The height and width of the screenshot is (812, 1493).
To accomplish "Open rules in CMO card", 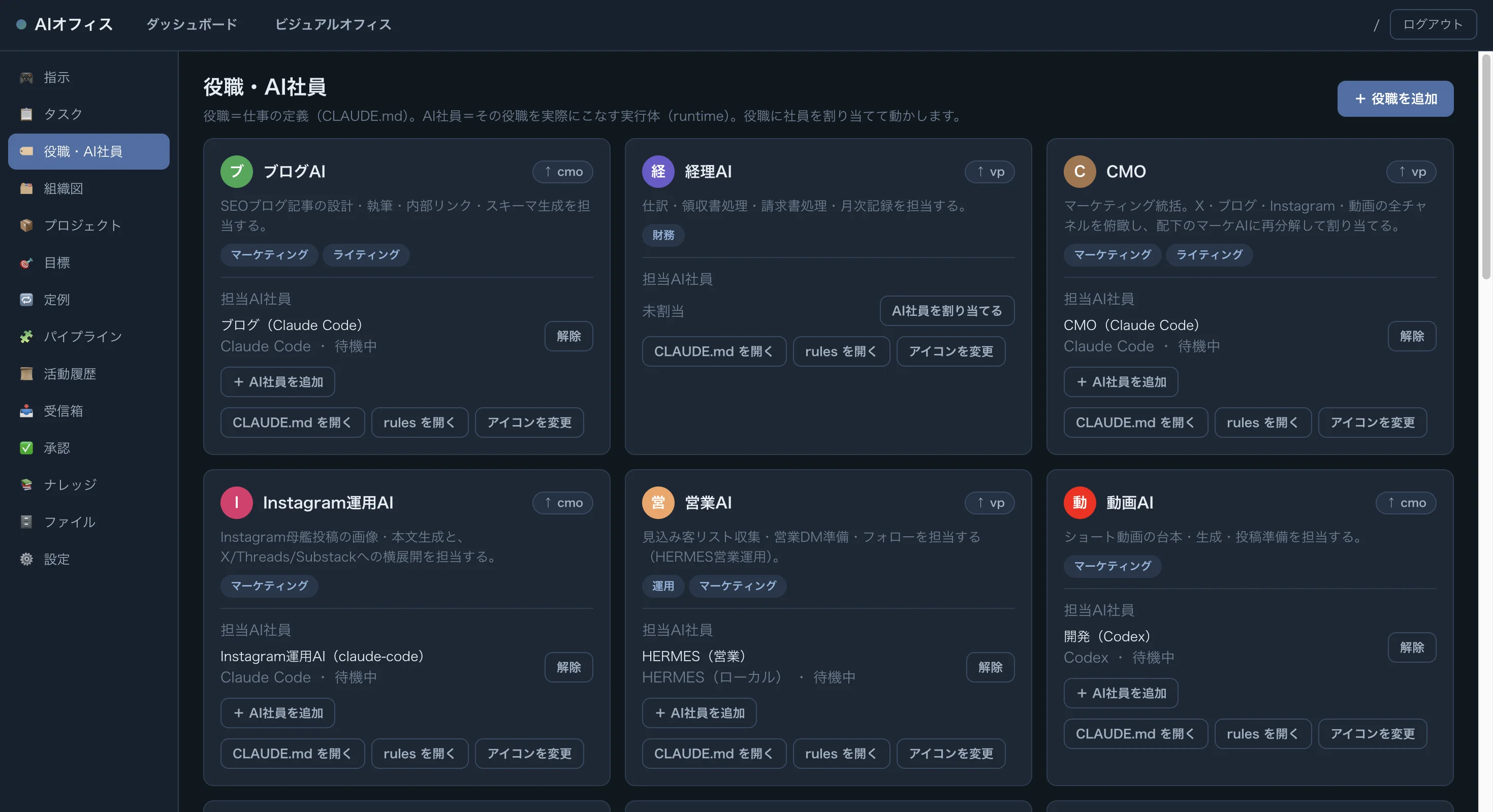I will tap(1262, 423).
